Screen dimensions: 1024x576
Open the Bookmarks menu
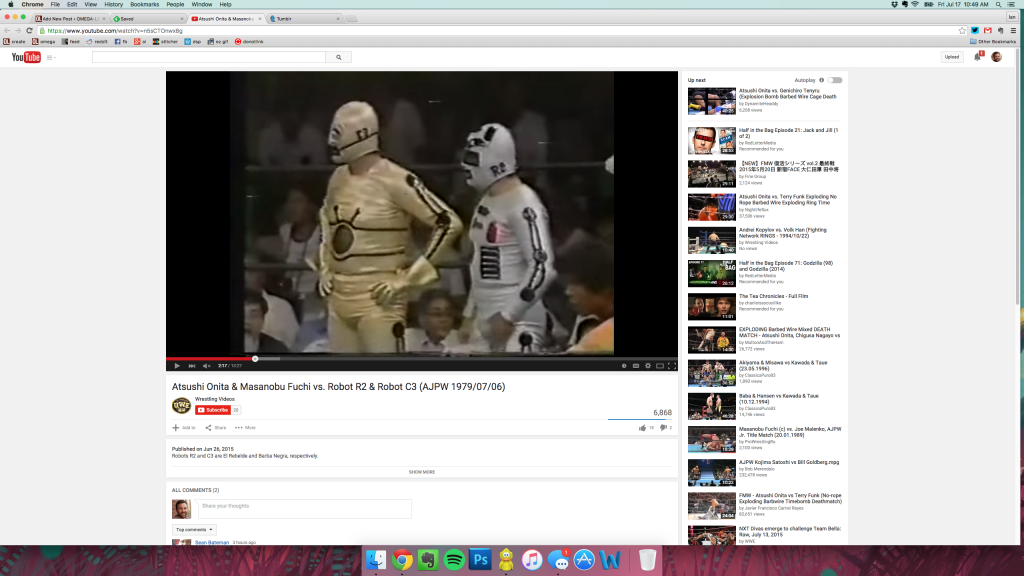[144, 5]
